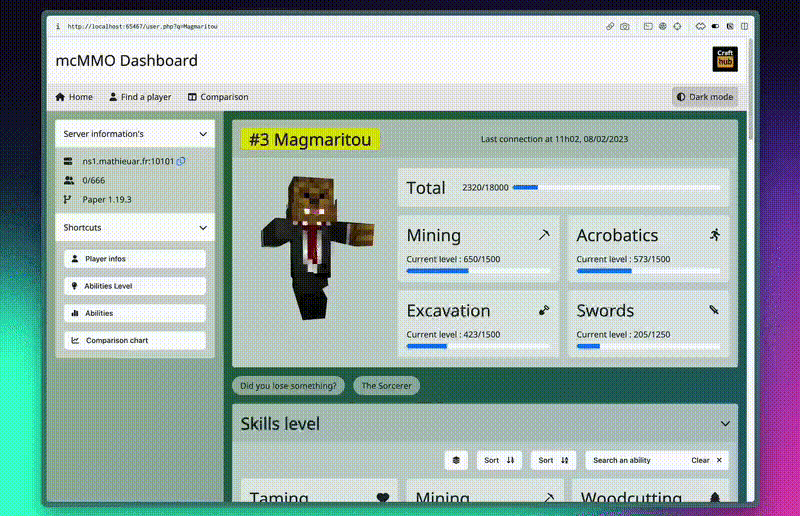Click the Last connection text

(x=554, y=139)
